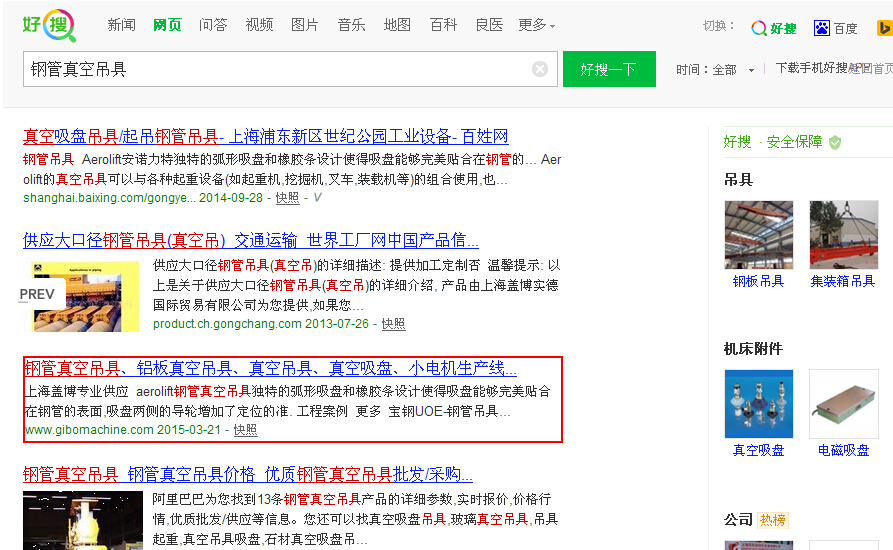
Task: Click the V mark after the baixing.com result
Action: tap(317, 198)
